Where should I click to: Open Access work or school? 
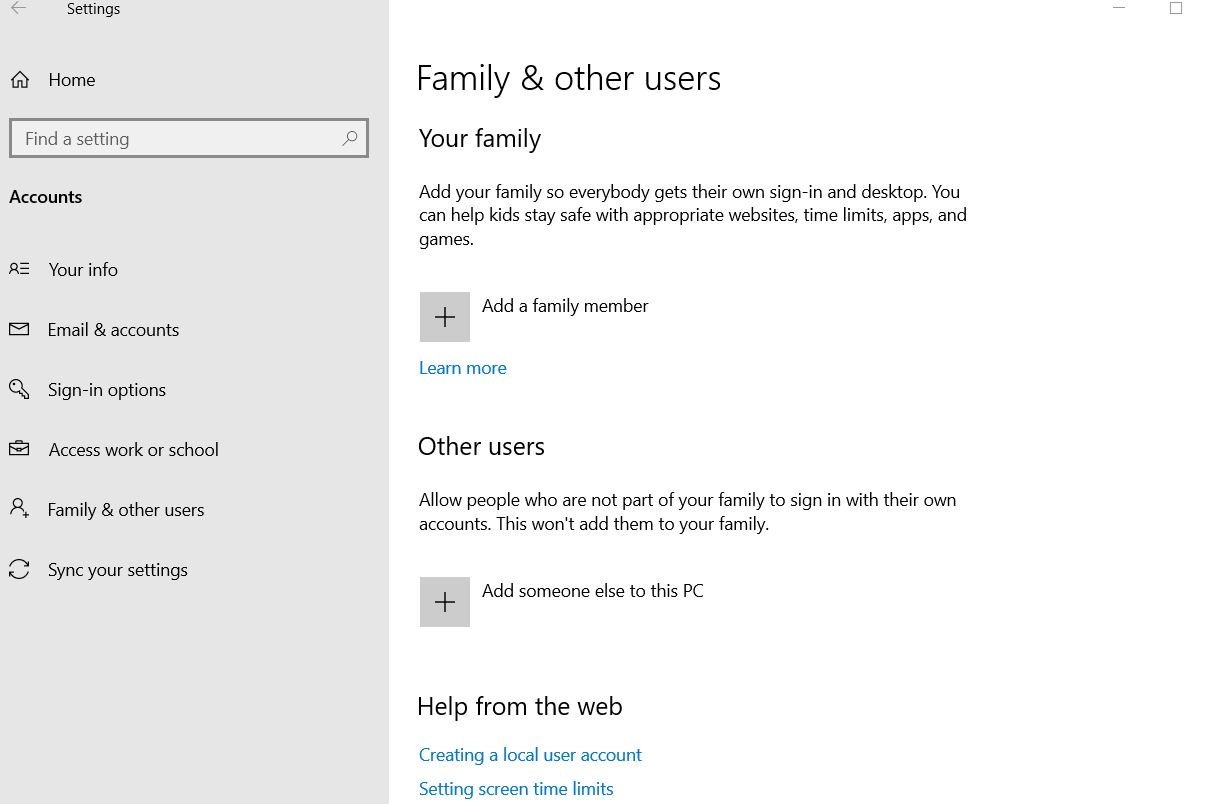[134, 450]
